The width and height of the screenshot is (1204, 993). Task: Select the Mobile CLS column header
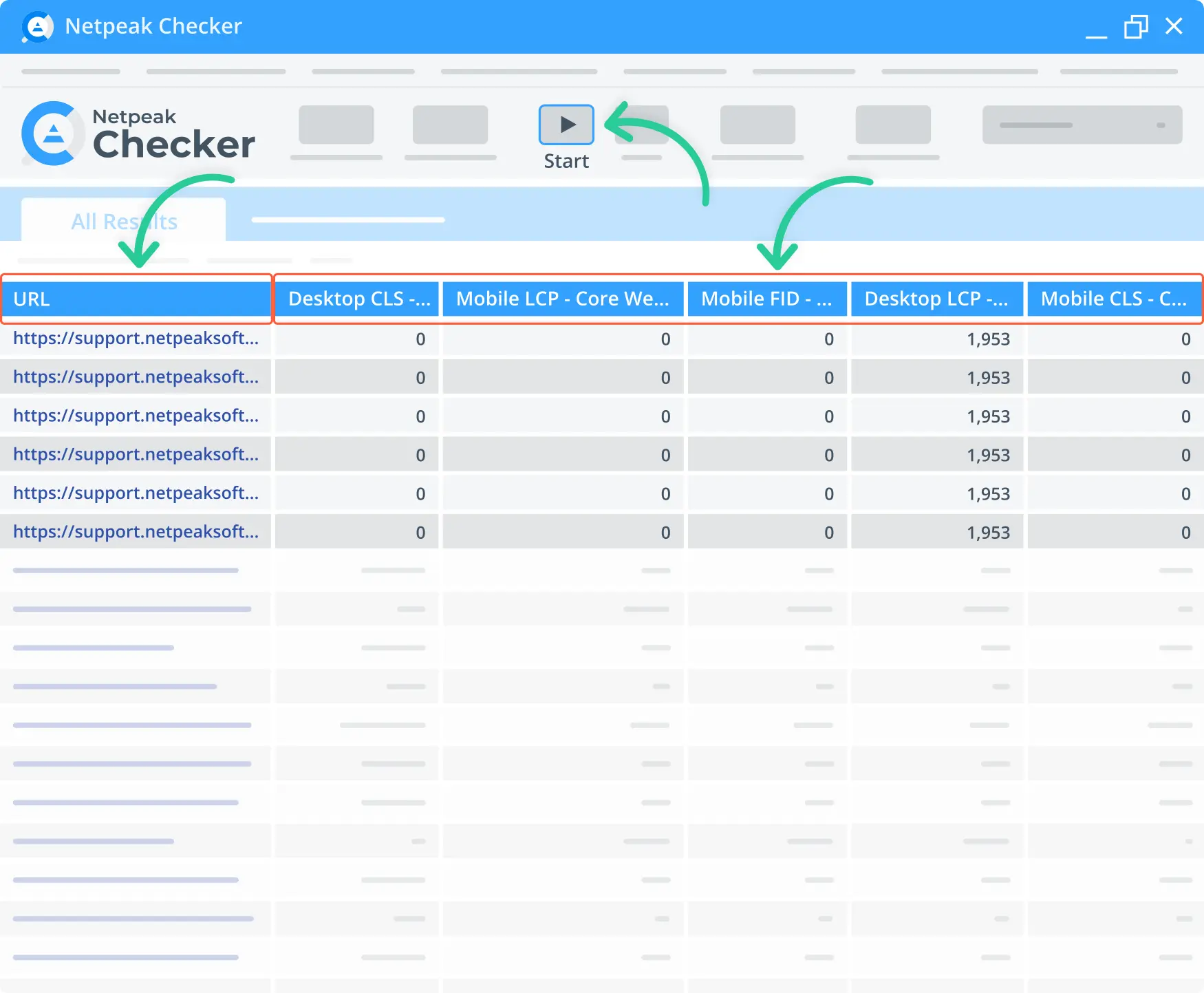click(1115, 299)
